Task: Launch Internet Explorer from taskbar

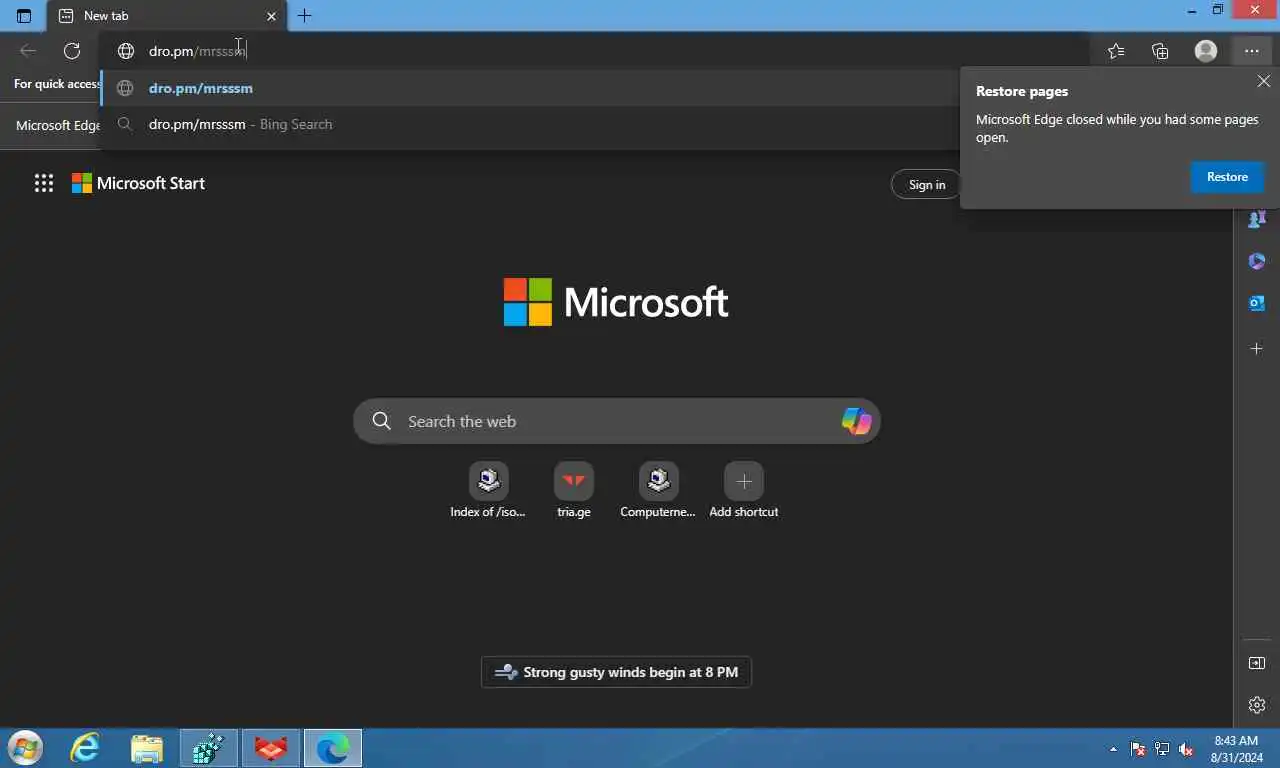Action: click(85, 747)
